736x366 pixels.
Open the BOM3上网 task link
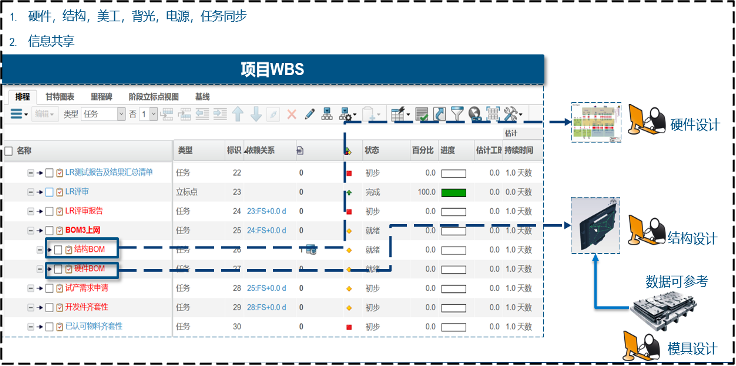[83, 230]
